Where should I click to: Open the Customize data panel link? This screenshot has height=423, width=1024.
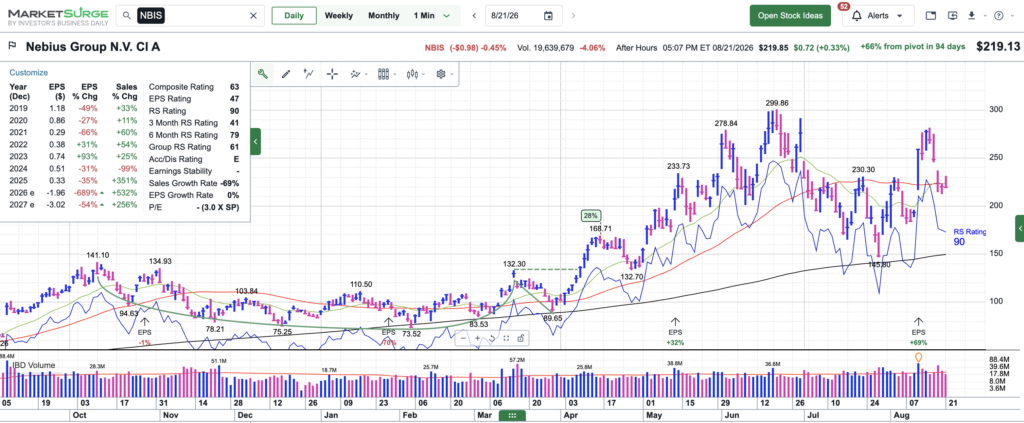coord(28,72)
